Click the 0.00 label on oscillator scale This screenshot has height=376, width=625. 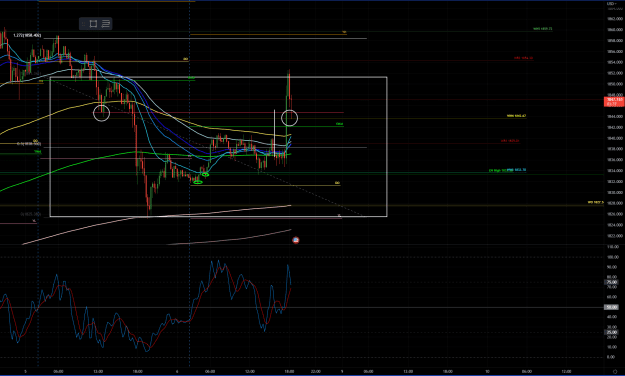point(611,357)
